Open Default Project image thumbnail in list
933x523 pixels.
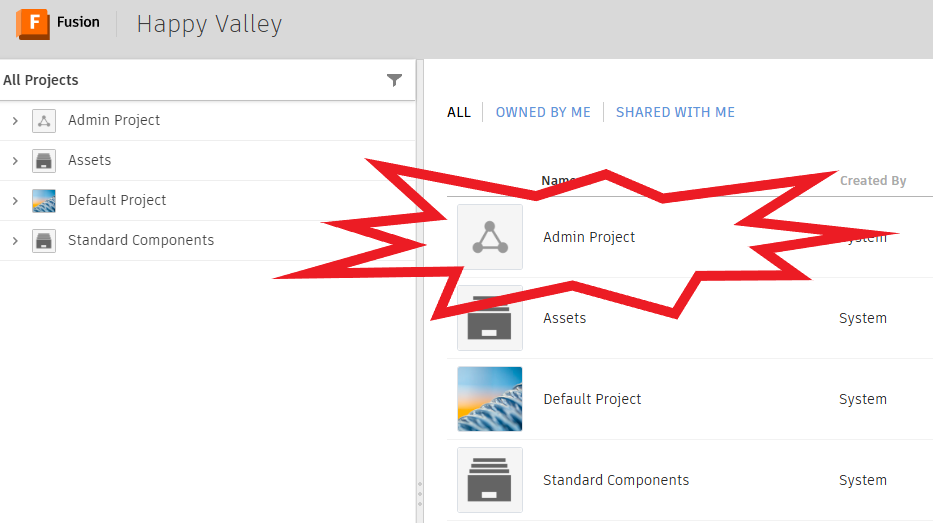click(490, 399)
